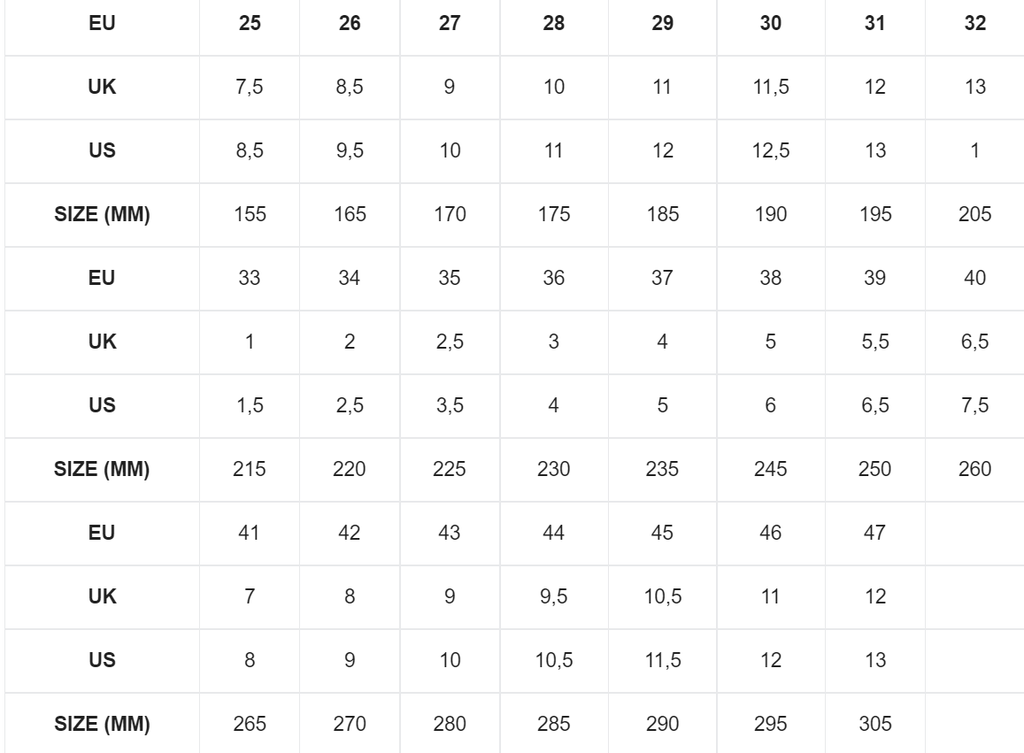The image size is (1024, 753).
Task: Click the EU size 47 cell
Action: [875, 532]
